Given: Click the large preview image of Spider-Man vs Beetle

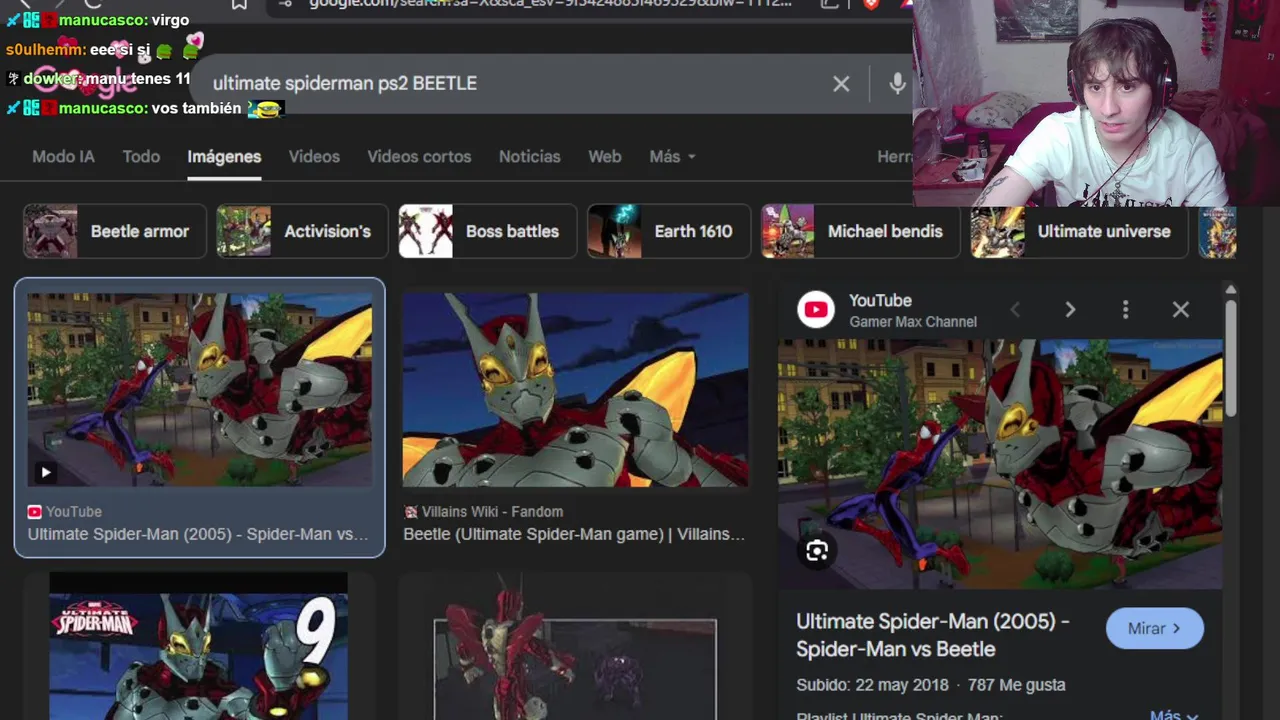Looking at the screenshot, I should pos(1000,464).
